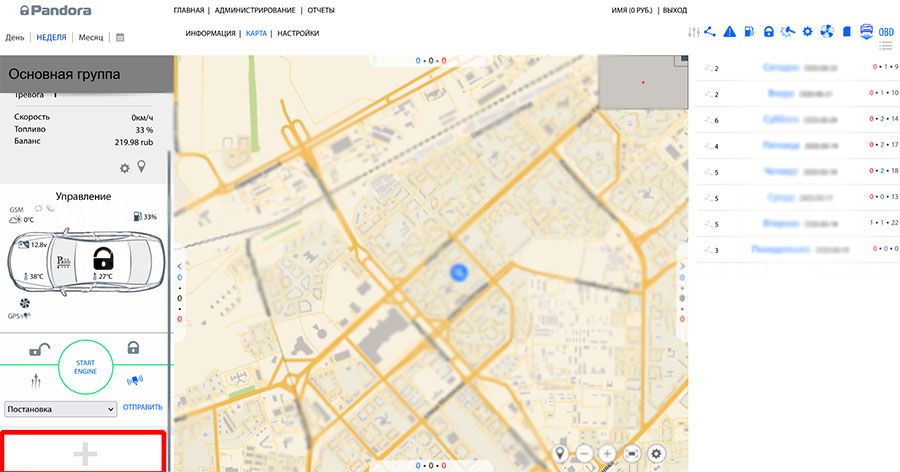The image size is (900, 472).
Task: Open the history row with 0 • 1 • 9
Action: pyautogui.click(x=798, y=68)
